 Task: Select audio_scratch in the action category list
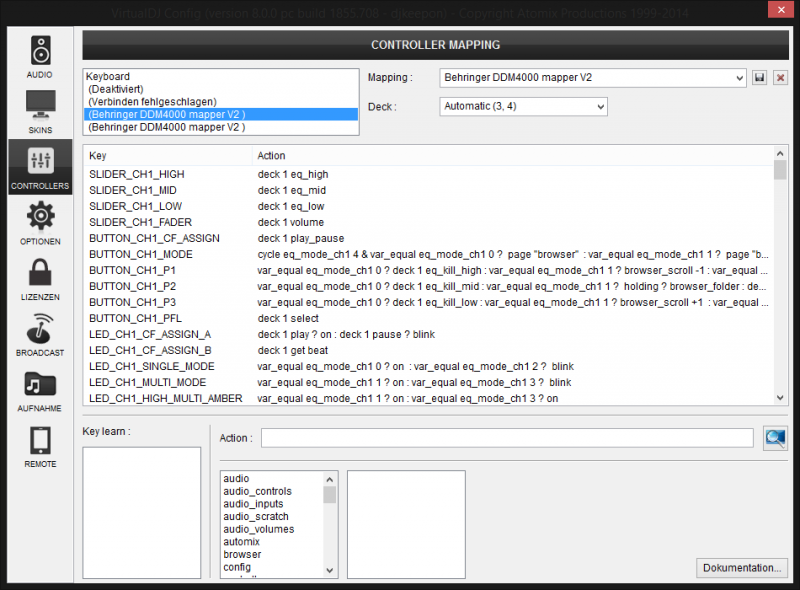pyautogui.click(x=257, y=516)
